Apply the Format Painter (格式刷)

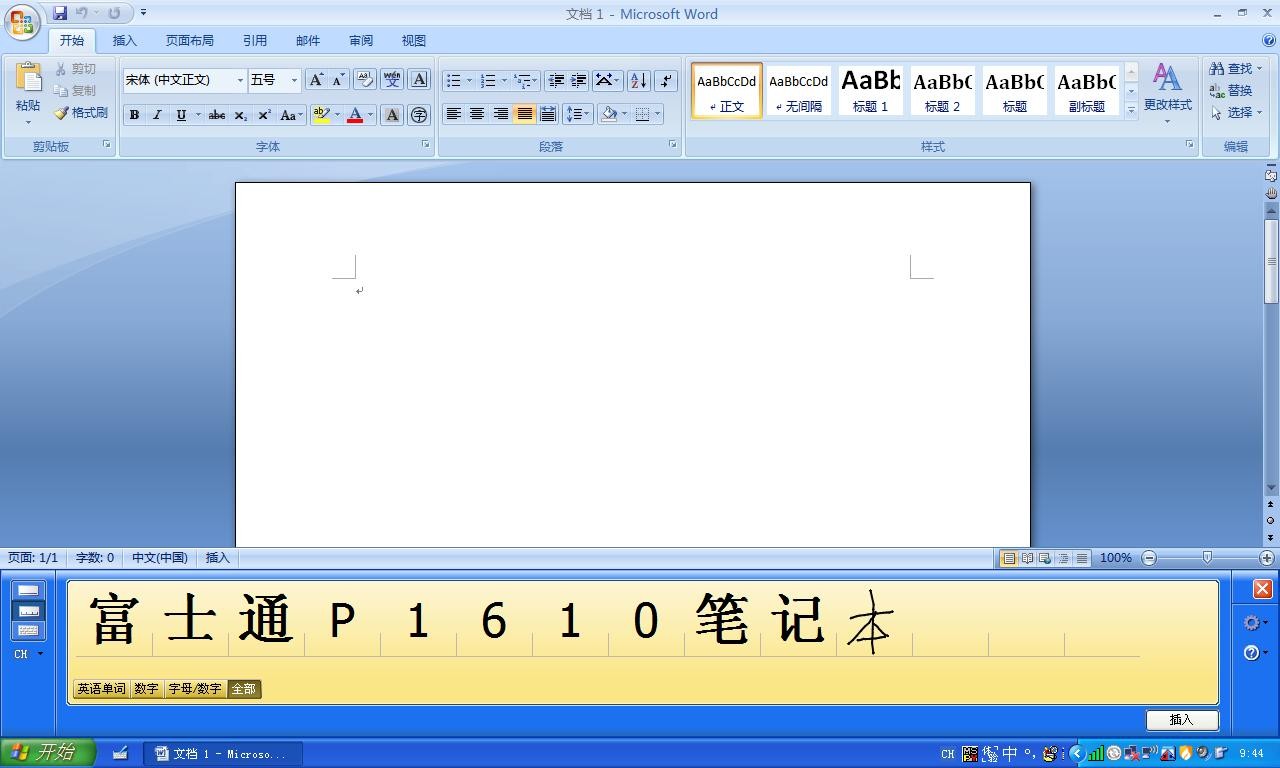(81, 113)
